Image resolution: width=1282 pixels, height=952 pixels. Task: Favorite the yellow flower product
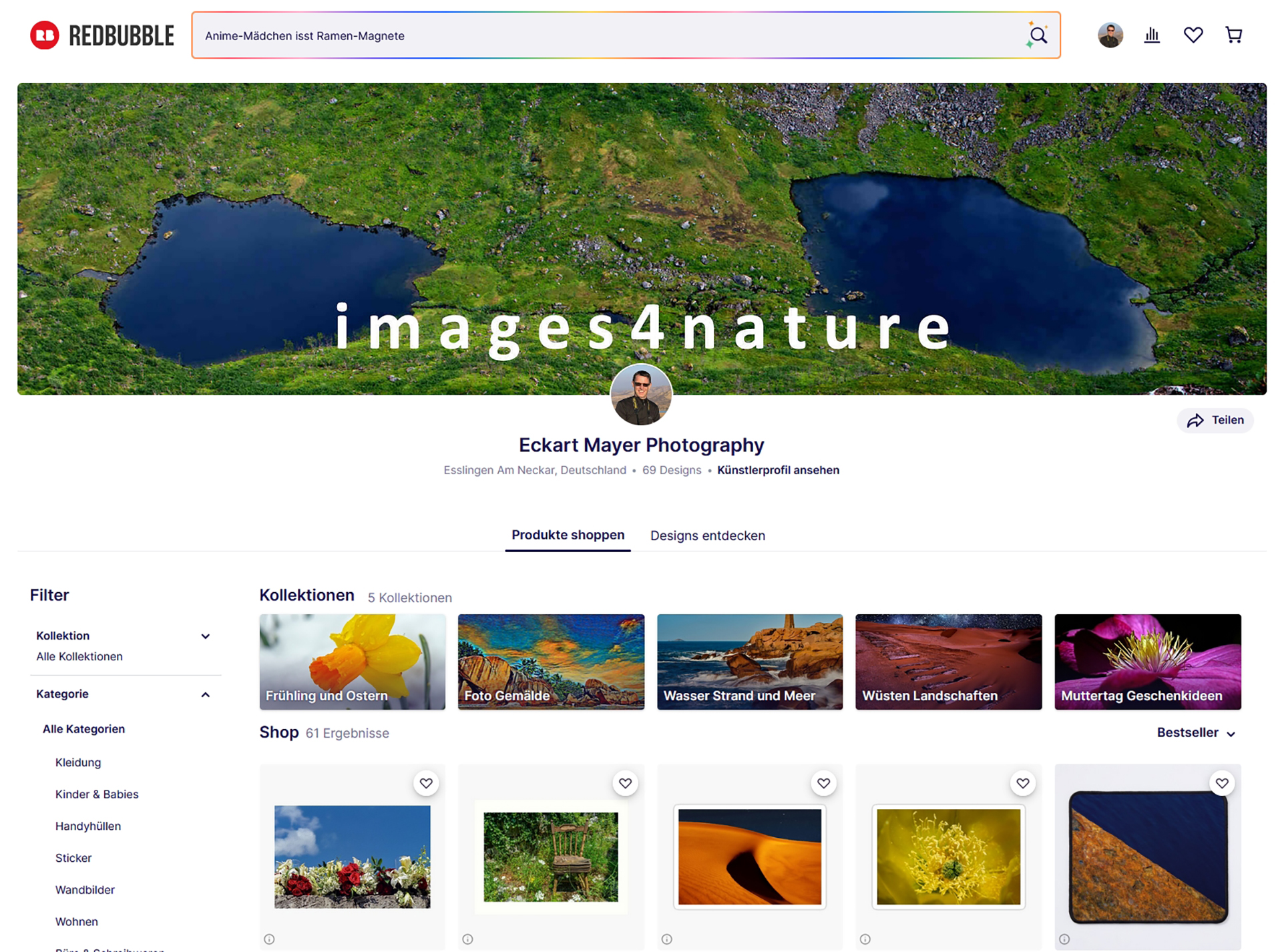(x=1022, y=783)
